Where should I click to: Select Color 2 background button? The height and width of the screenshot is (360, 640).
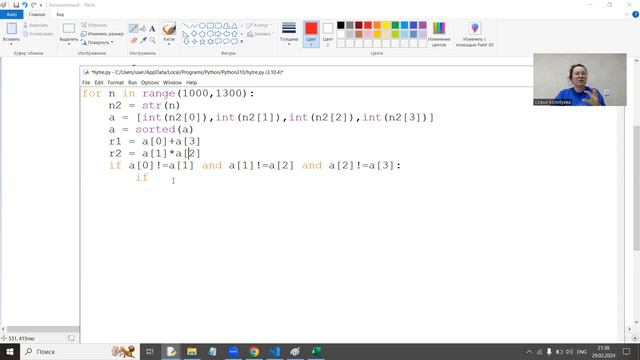pyautogui.click(x=328, y=34)
